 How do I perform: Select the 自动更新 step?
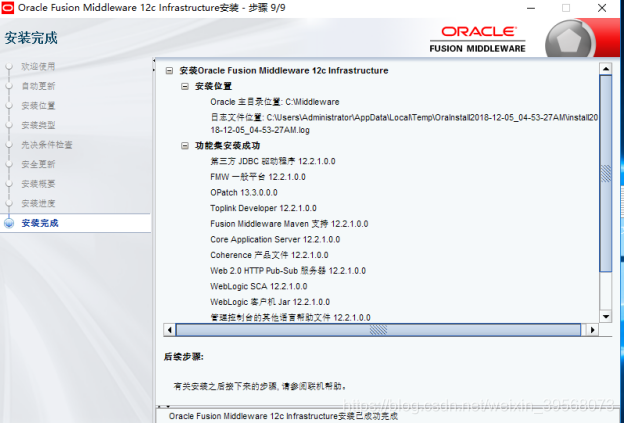point(38,86)
